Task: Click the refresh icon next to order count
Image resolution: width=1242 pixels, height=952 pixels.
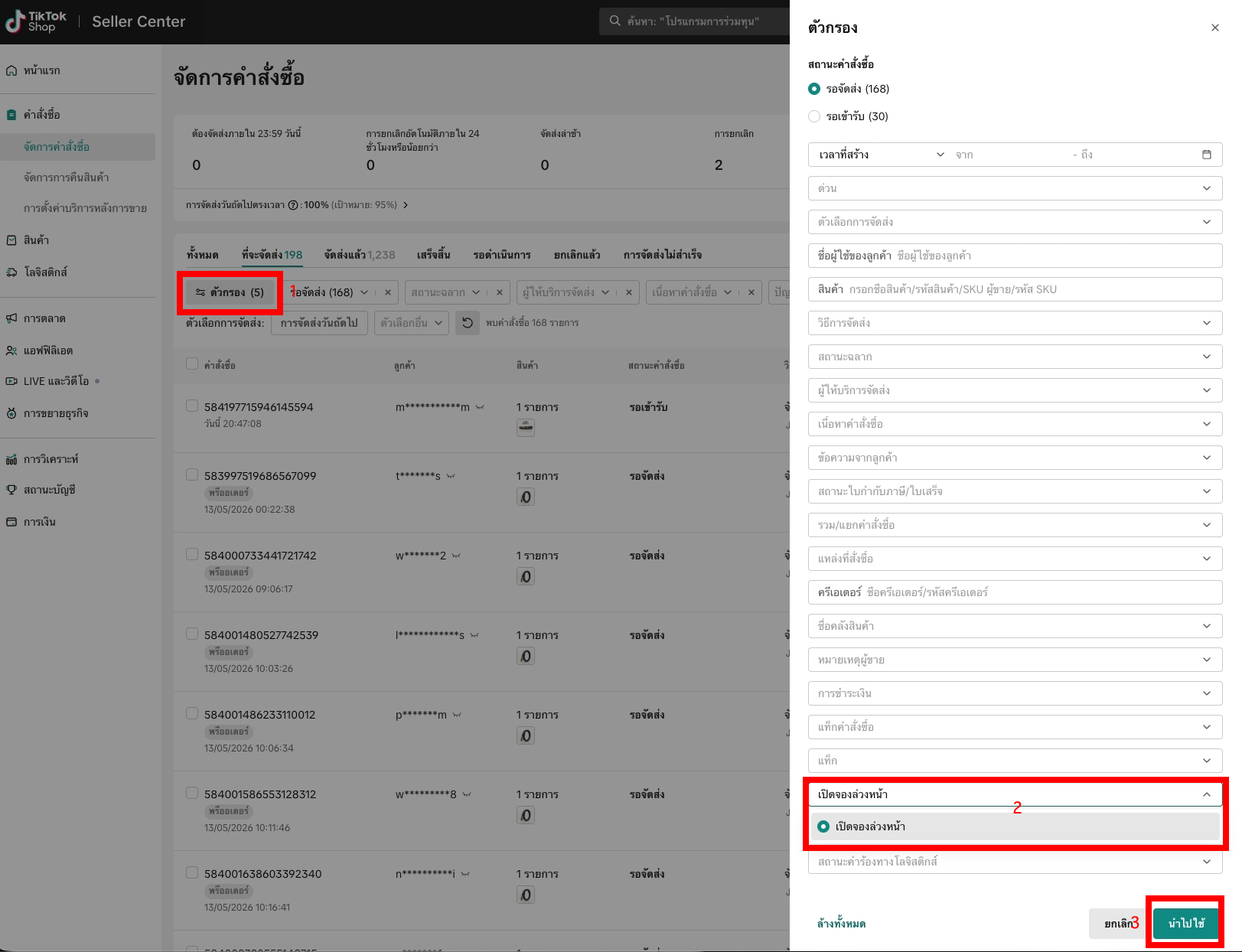Action: pos(468,323)
